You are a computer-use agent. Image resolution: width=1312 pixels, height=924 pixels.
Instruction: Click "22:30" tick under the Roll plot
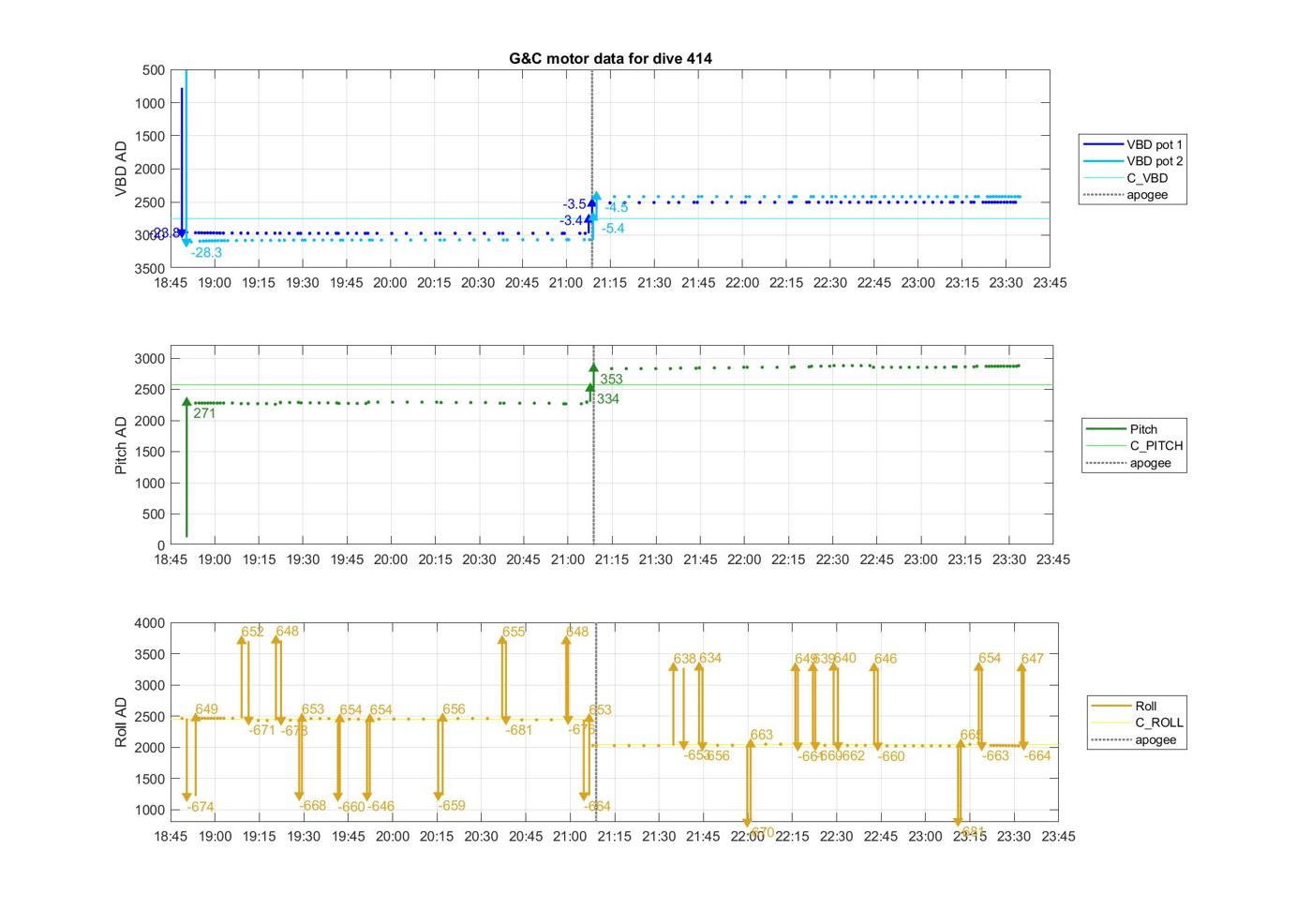click(836, 837)
